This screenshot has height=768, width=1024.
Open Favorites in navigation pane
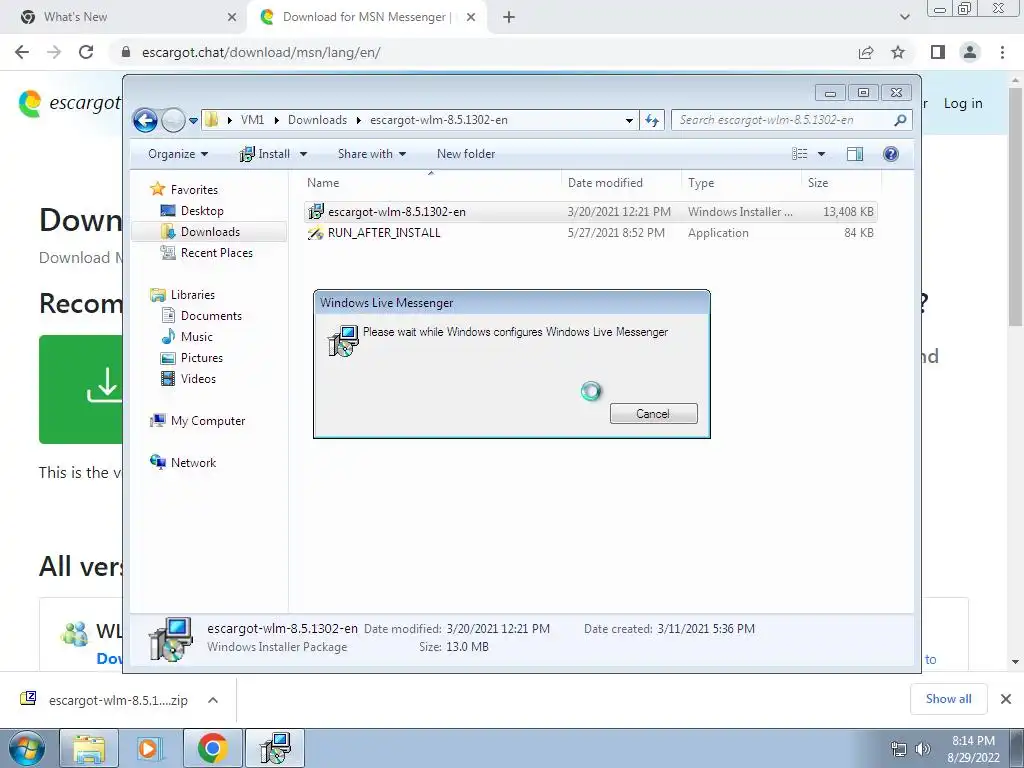[194, 189]
